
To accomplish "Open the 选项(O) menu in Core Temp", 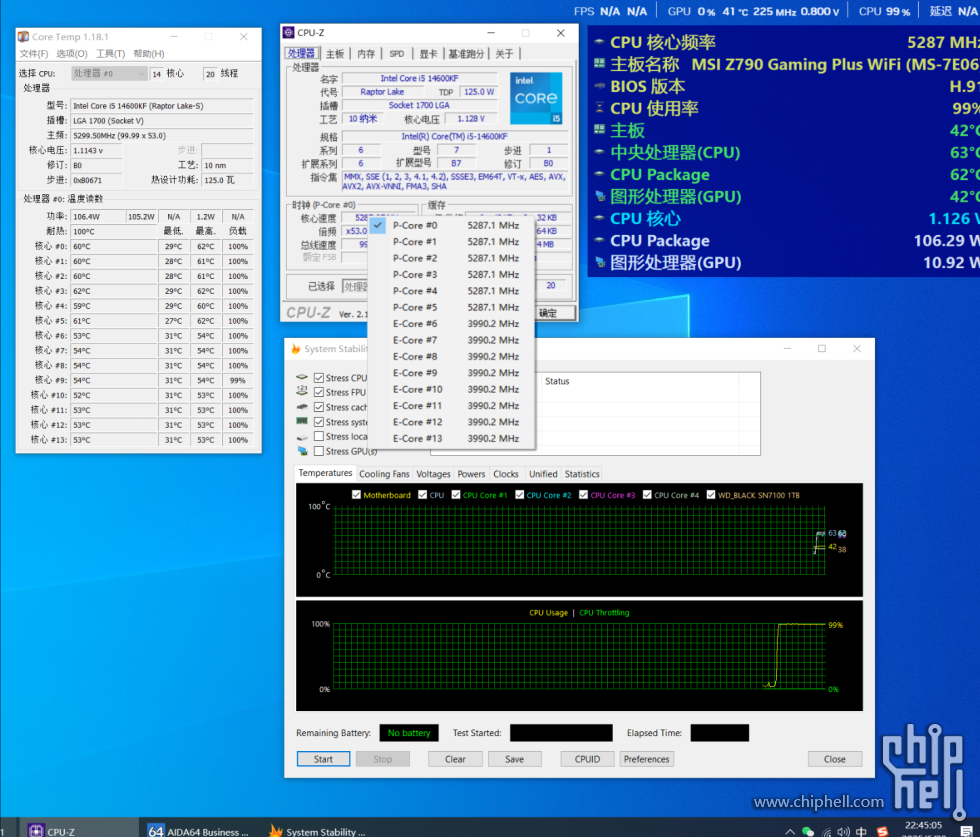I will coord(72,54).
